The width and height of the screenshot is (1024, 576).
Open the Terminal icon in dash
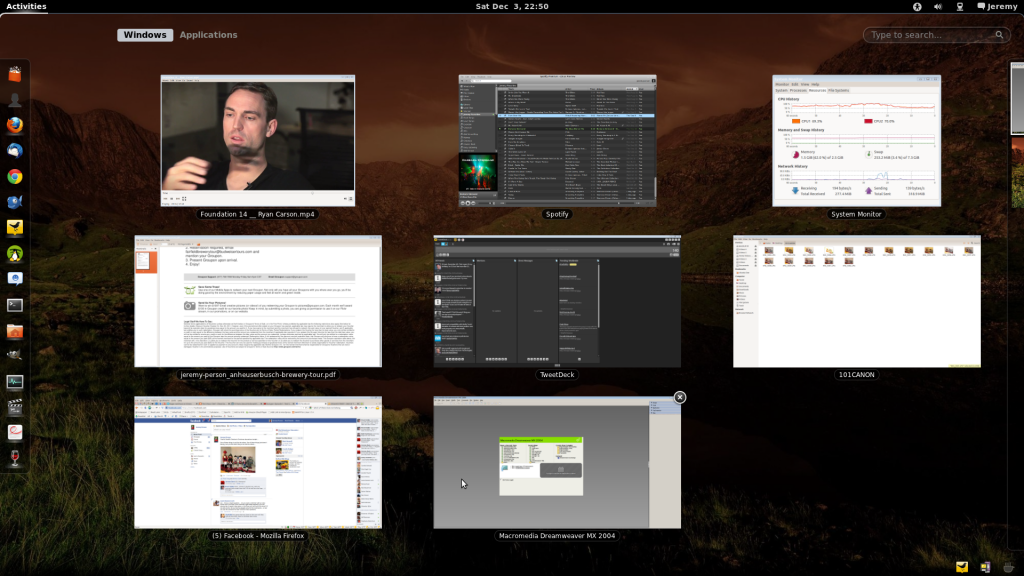(x=15, y=305)
